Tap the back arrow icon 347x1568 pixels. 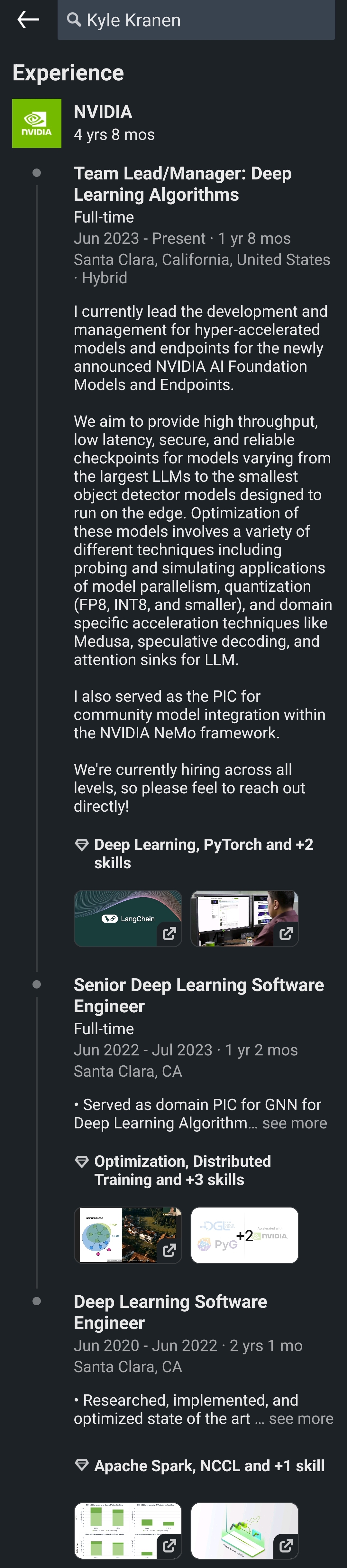tap(28, 20)
